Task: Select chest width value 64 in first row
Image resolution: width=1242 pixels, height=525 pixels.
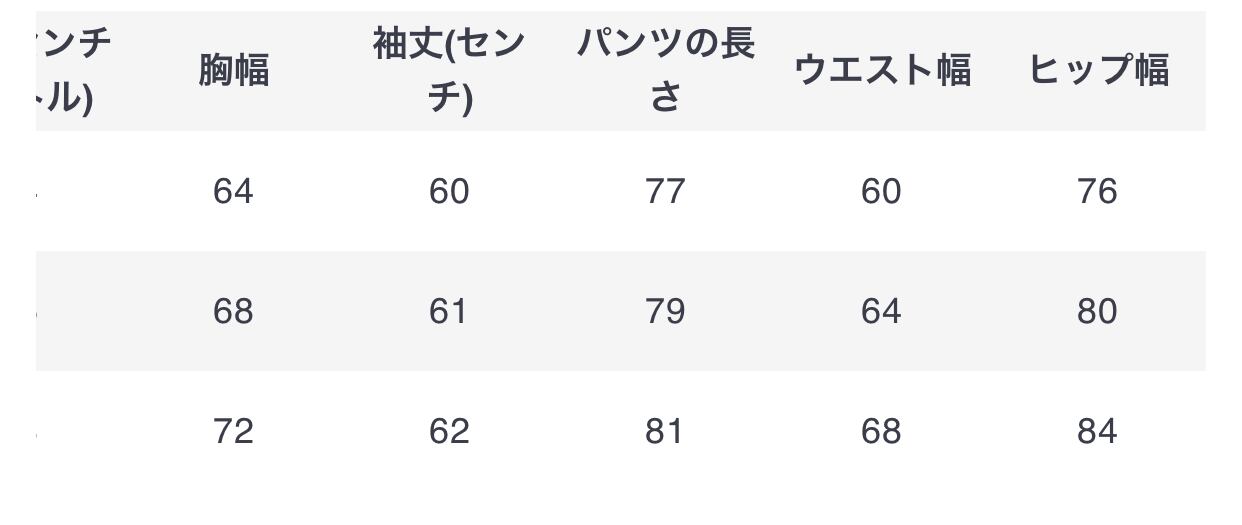Action: (233, 191)
